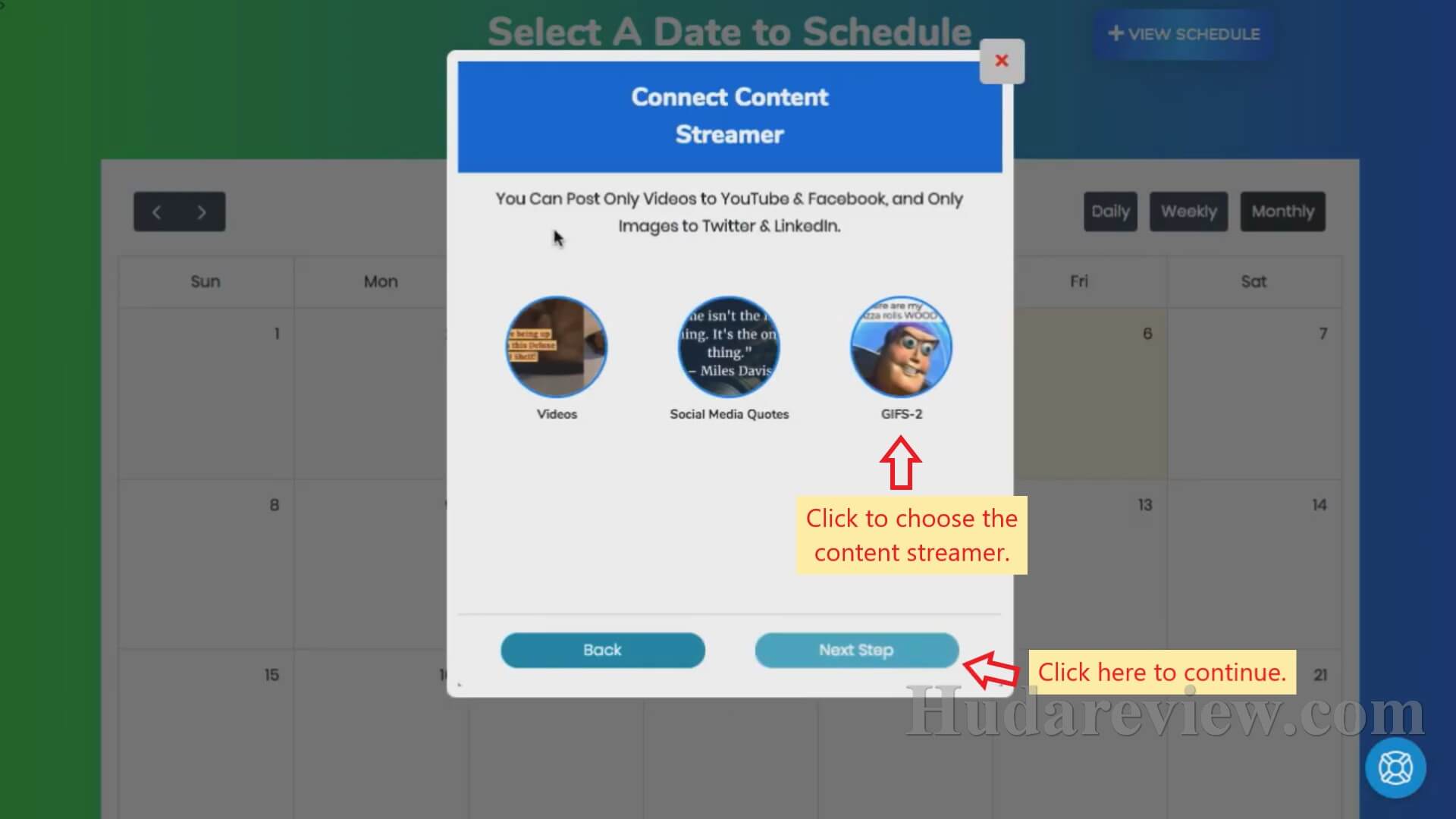Select the Social Media Quotes streamer icon
The image size is (1456, 819).
[729, 344]
